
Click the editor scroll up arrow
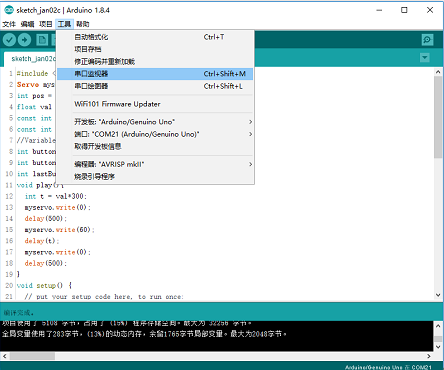tap(438, 72)
